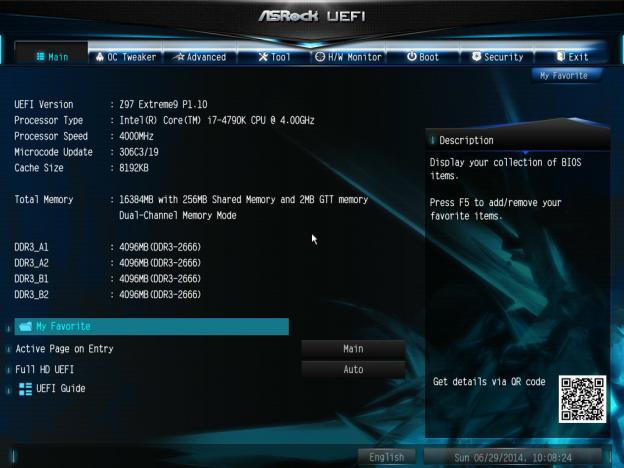Switch to the OC Tweaker tab

(x=126, y=57)
